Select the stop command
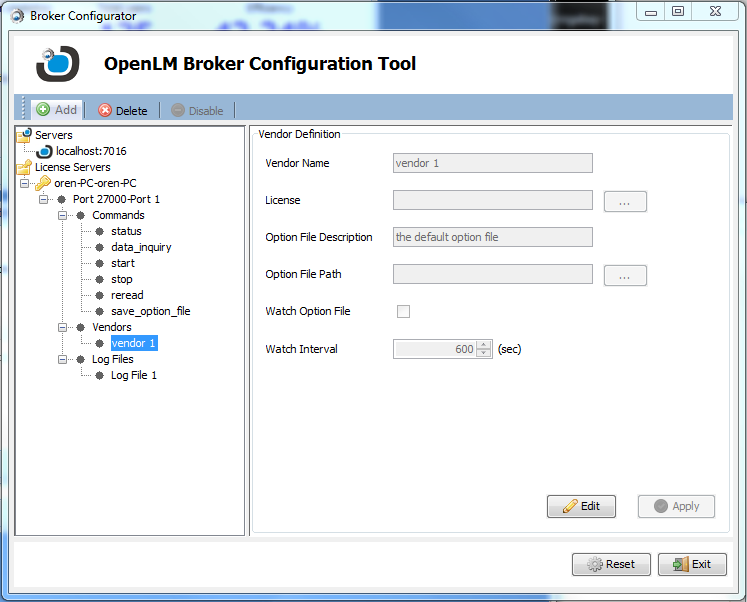 point(121,279)
